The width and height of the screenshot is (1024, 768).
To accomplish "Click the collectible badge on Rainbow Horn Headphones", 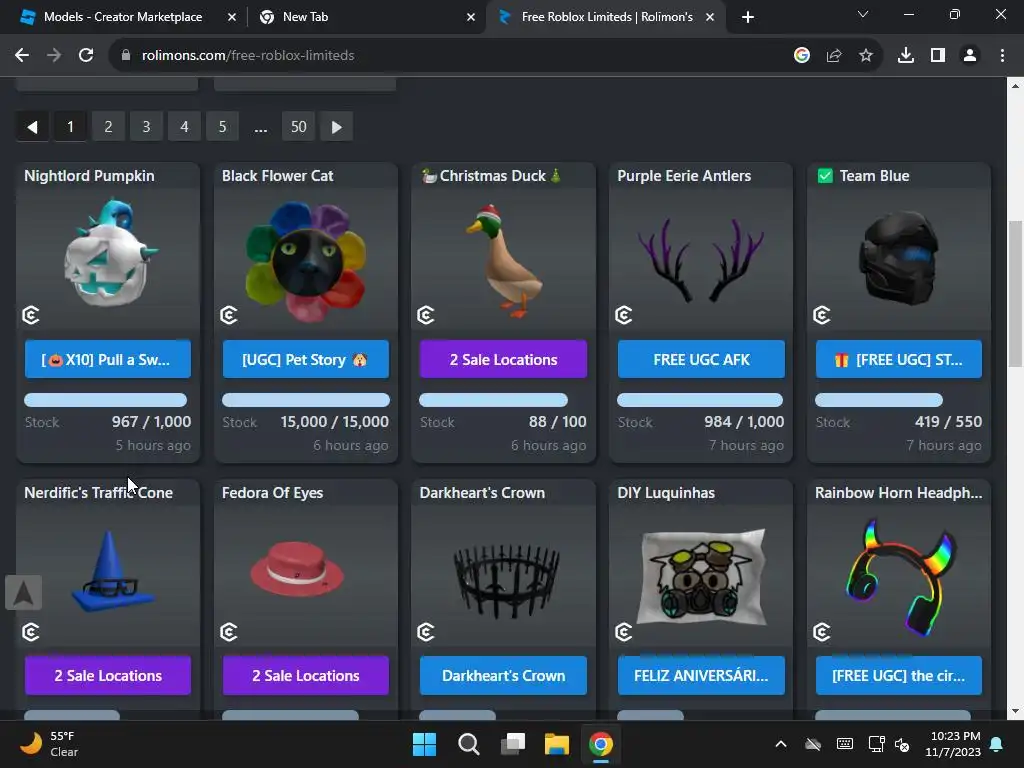I will tap(822, 632).
